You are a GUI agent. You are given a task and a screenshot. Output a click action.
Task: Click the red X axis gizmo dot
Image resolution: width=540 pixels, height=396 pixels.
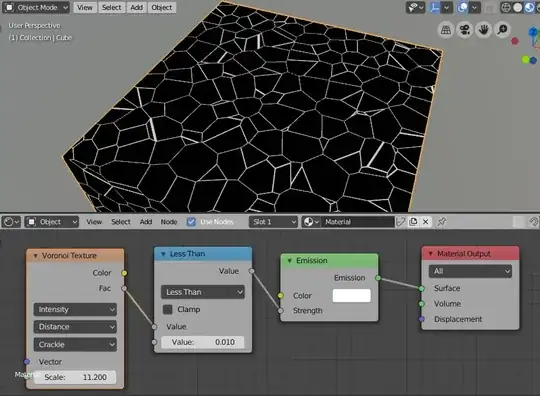click(515, 41)
